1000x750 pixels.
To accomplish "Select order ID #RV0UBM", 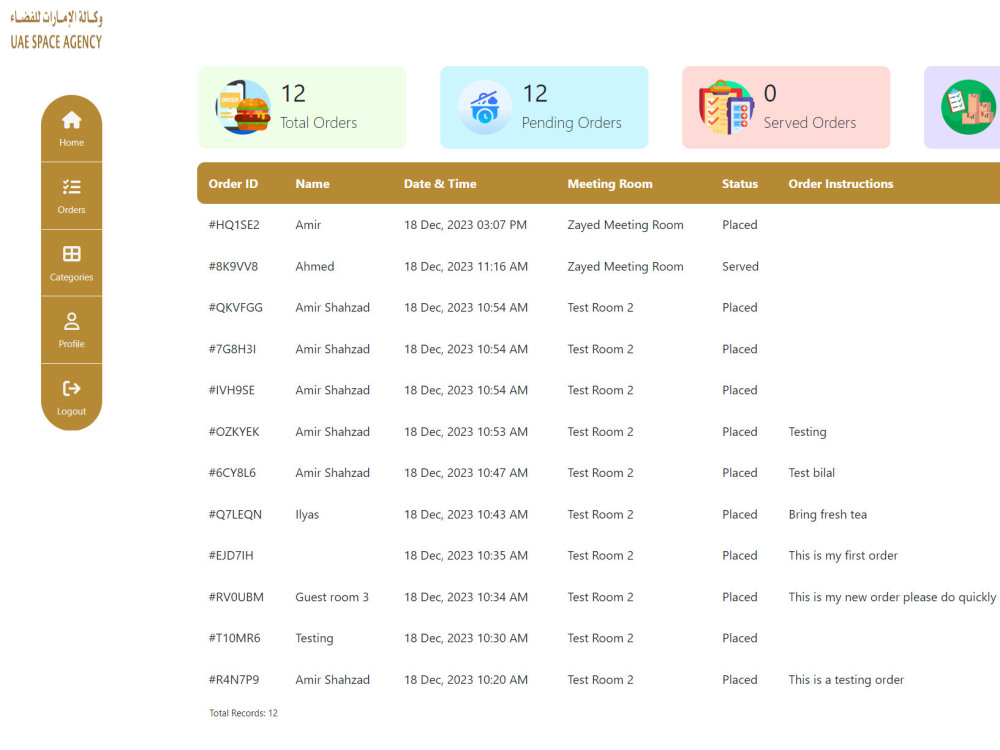I will point(236,597).
